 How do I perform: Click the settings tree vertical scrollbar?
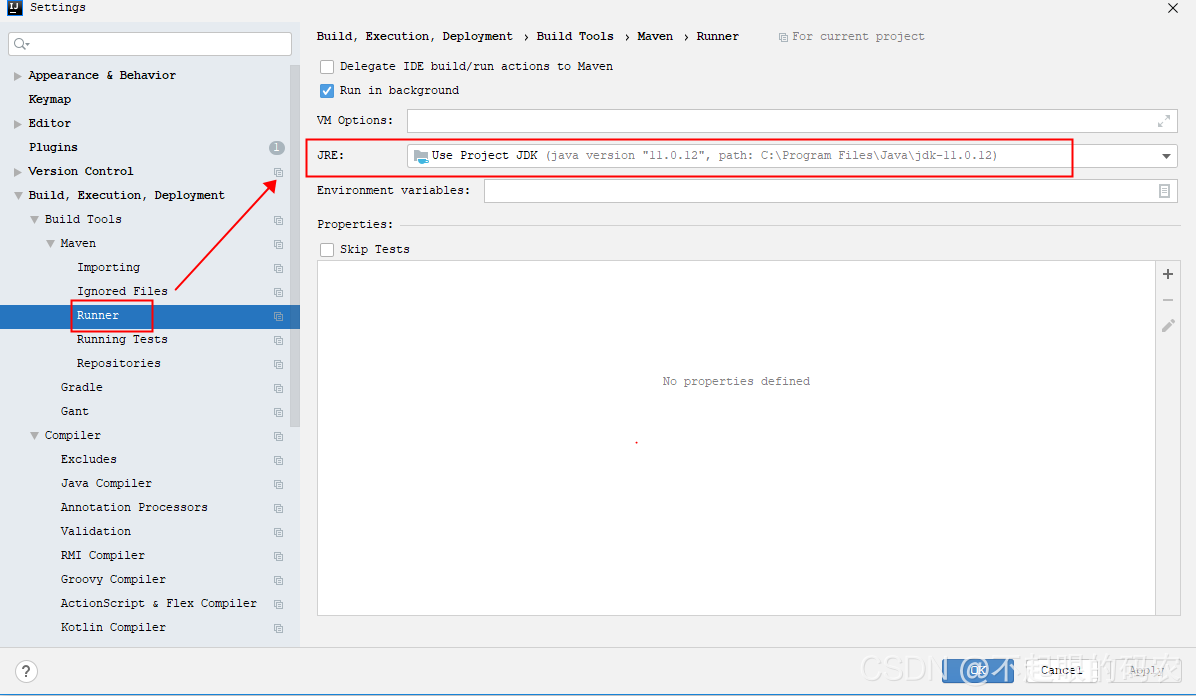click(295, 246)
